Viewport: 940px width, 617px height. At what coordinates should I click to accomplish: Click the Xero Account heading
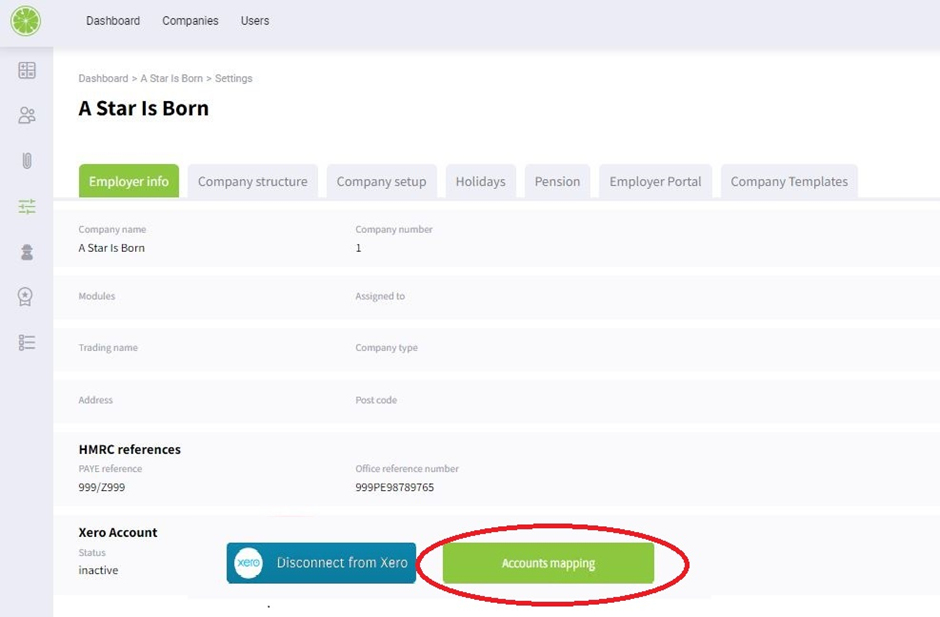tap(118, 532)
